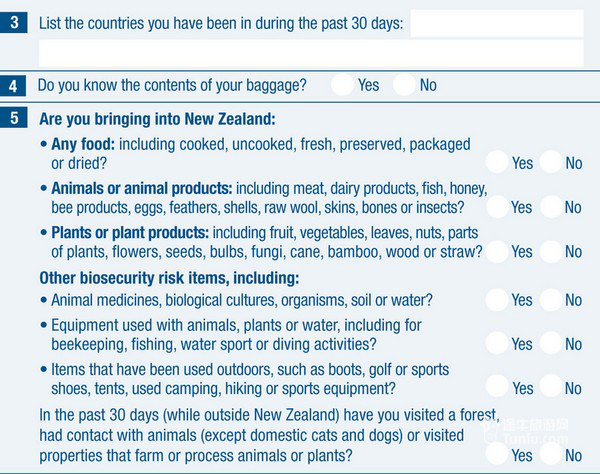The image size is (600, 474).
Task: Click the countries list field beside question 3
Action: click(497, 23)
